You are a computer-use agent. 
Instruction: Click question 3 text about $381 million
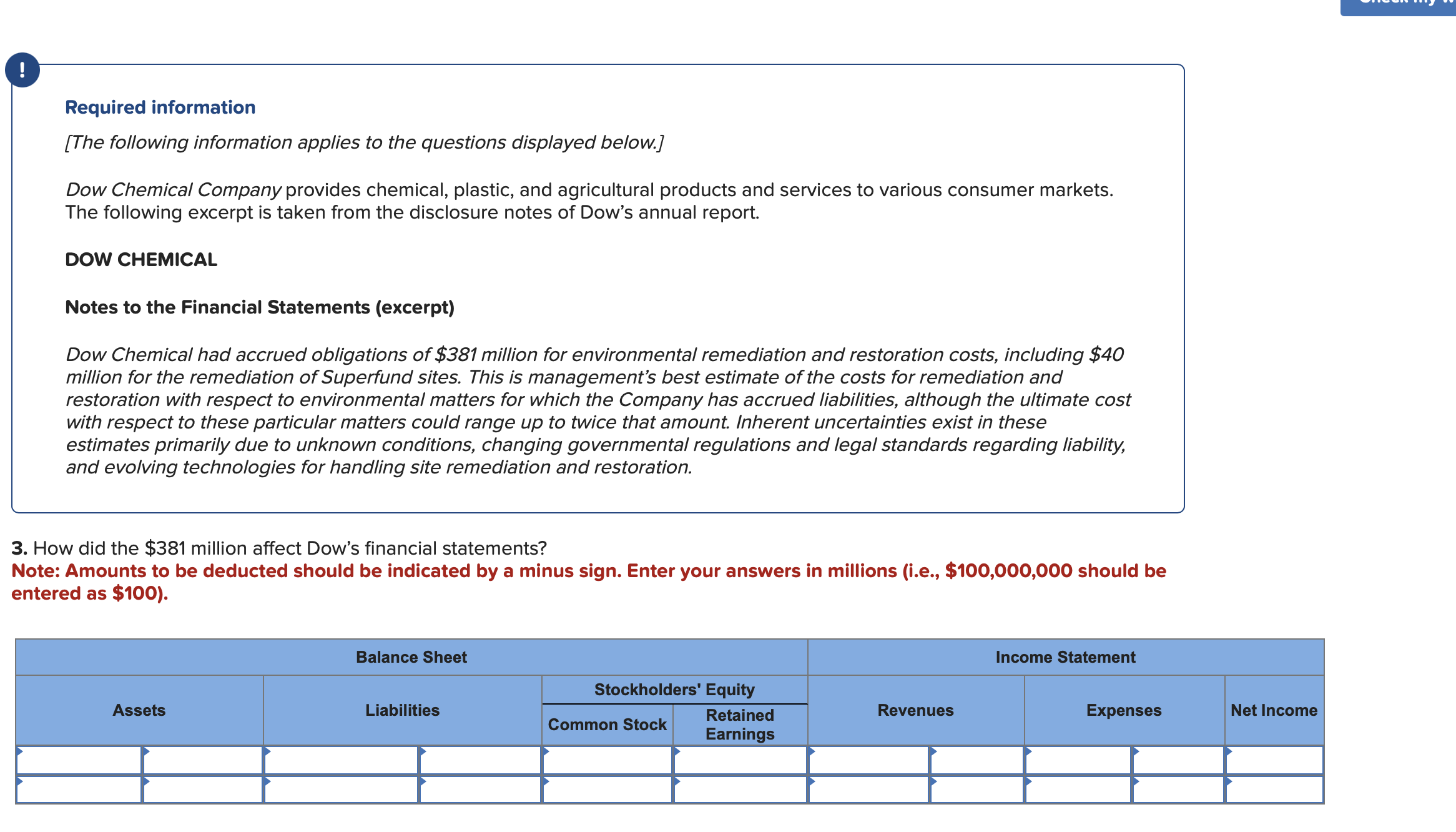coord(279,548)
